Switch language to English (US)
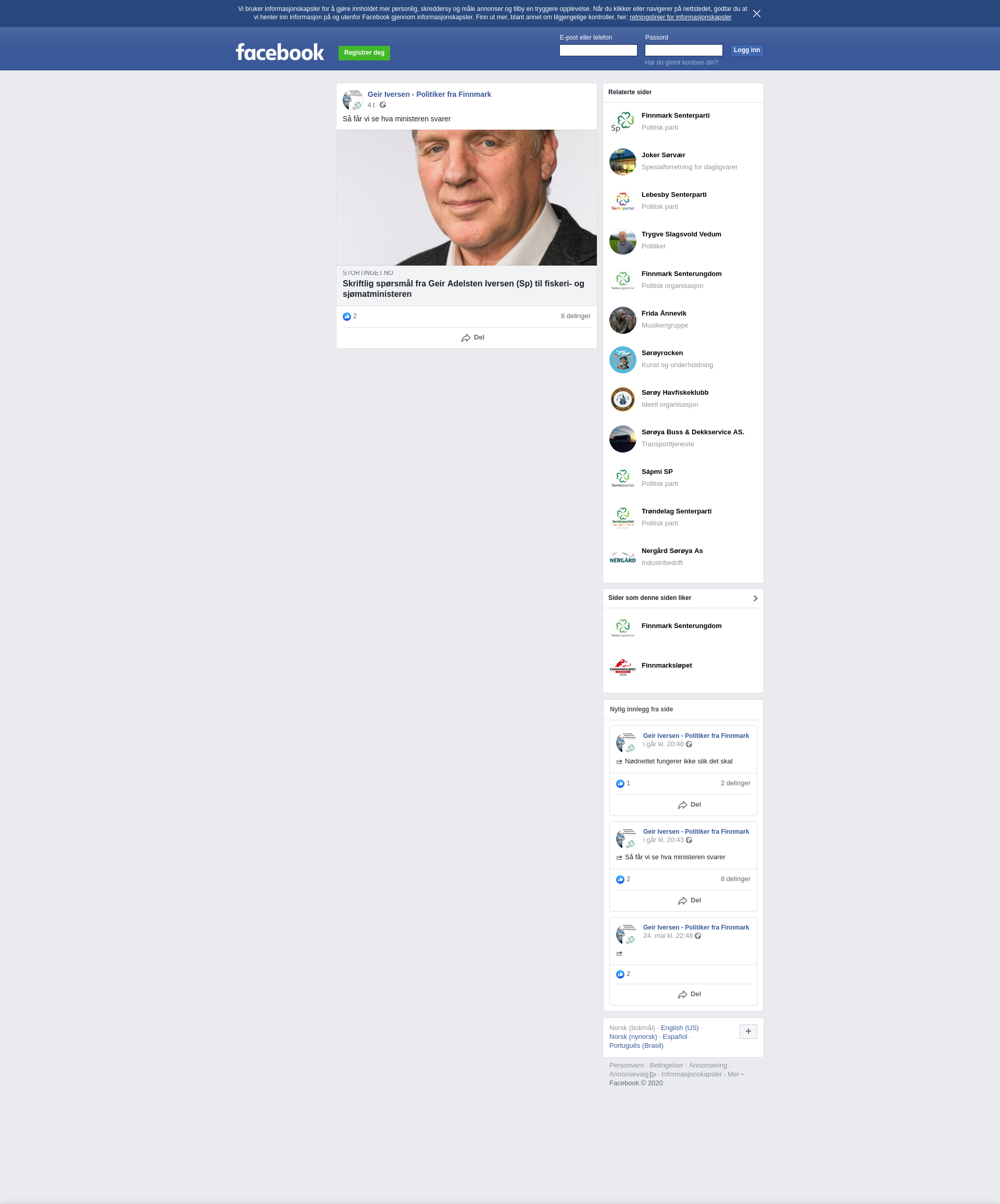1000x1204 pixels. pyautogui.click(x=680, y=1028)
